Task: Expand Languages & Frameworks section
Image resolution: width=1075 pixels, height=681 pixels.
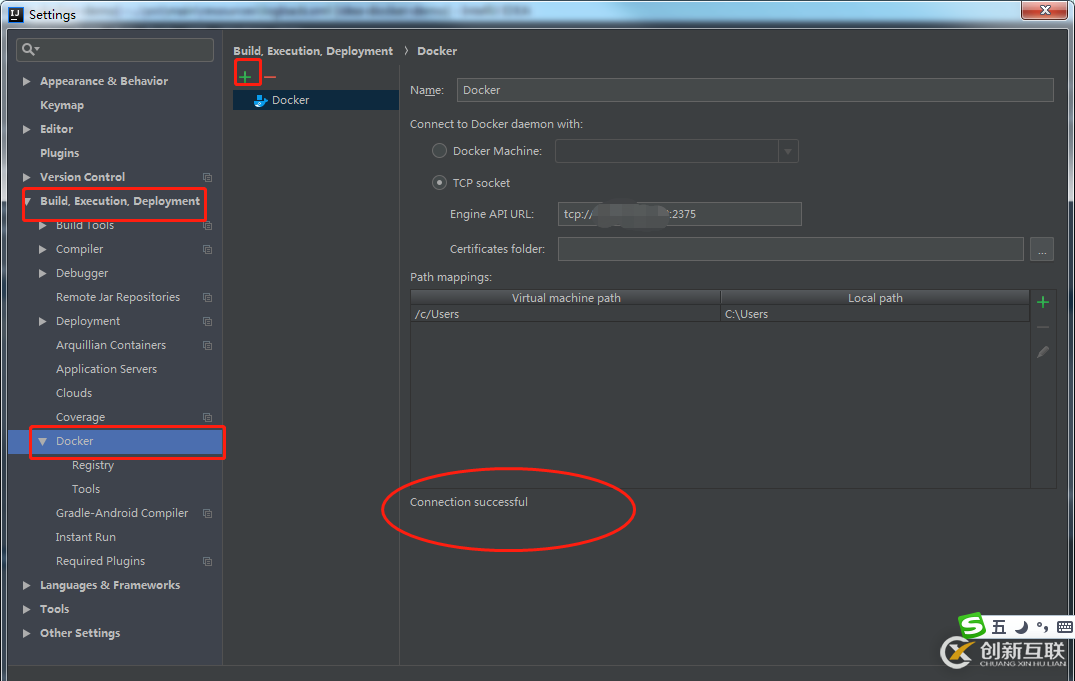Action: pyautogui.click(x=26, y=585)
